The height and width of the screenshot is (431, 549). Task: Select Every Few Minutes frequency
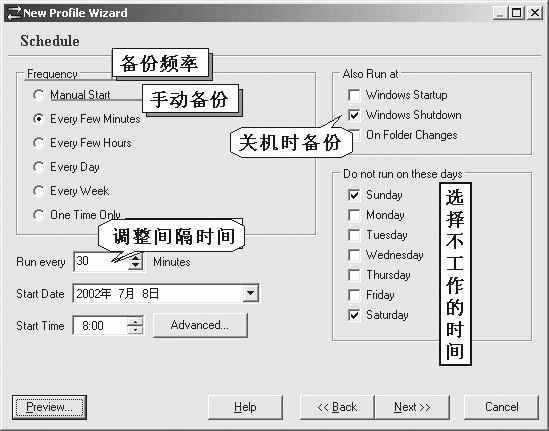pos(38,119)
